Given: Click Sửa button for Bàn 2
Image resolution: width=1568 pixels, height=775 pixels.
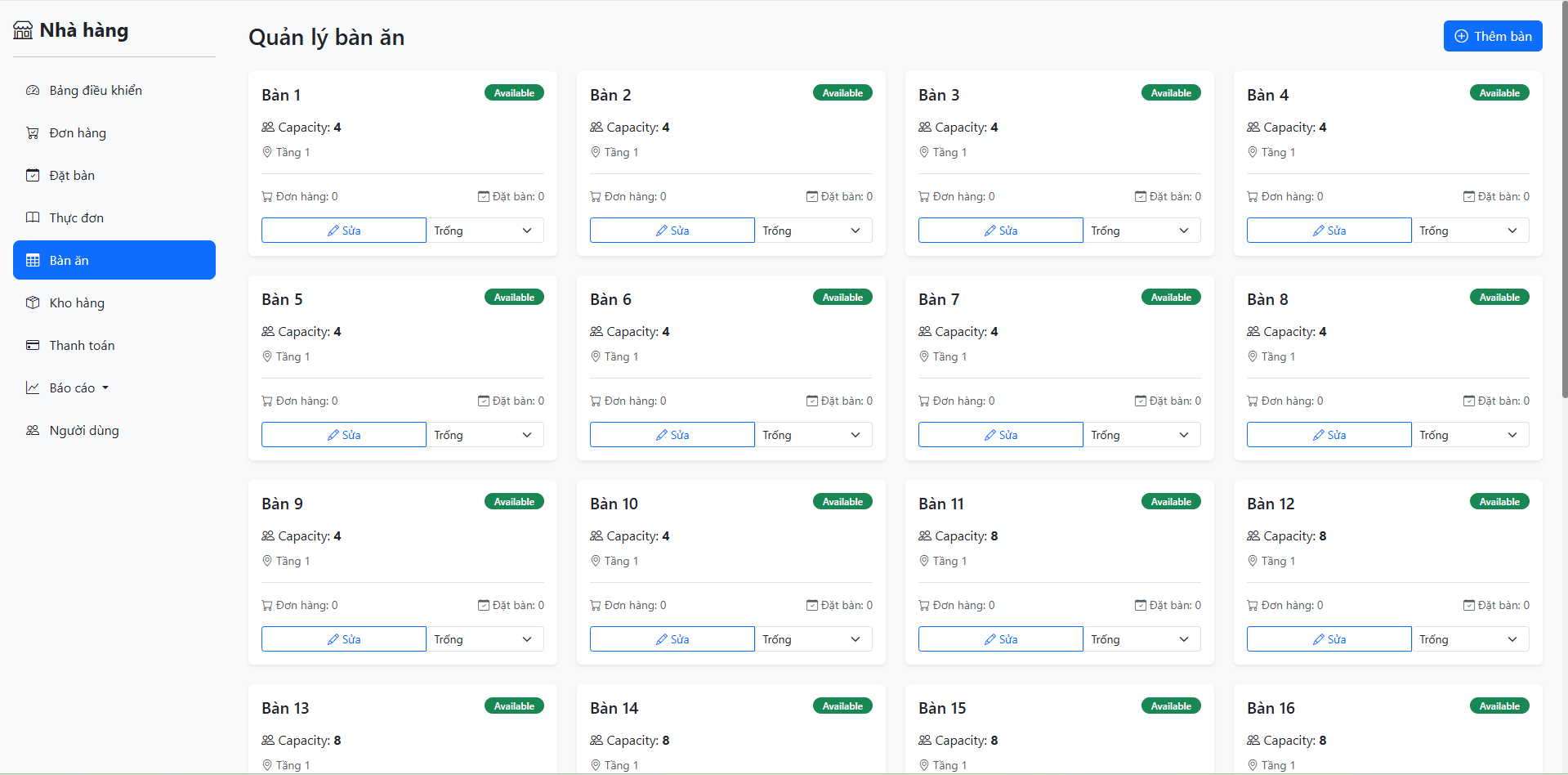Looking at the screenshot, I should [x=672, y=231].
